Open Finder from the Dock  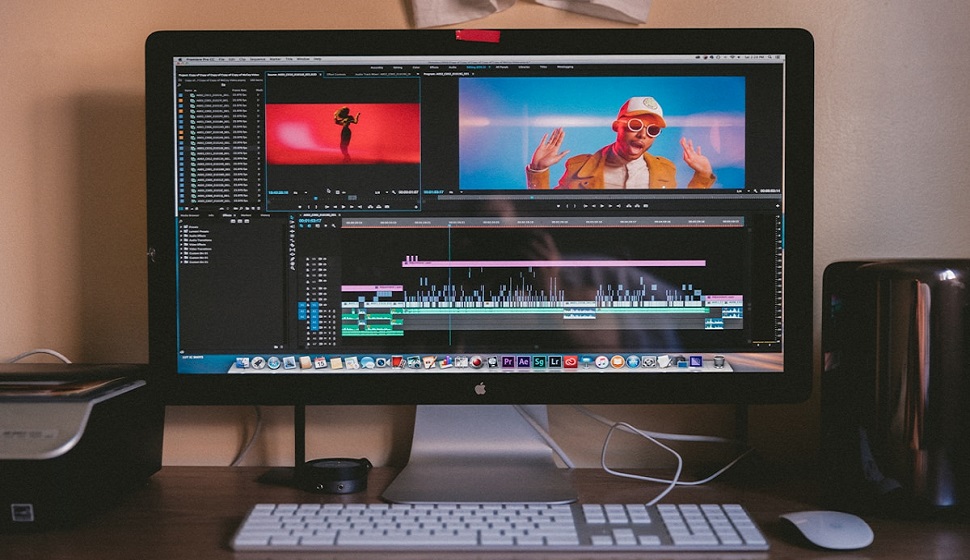[x=242, y=363]
